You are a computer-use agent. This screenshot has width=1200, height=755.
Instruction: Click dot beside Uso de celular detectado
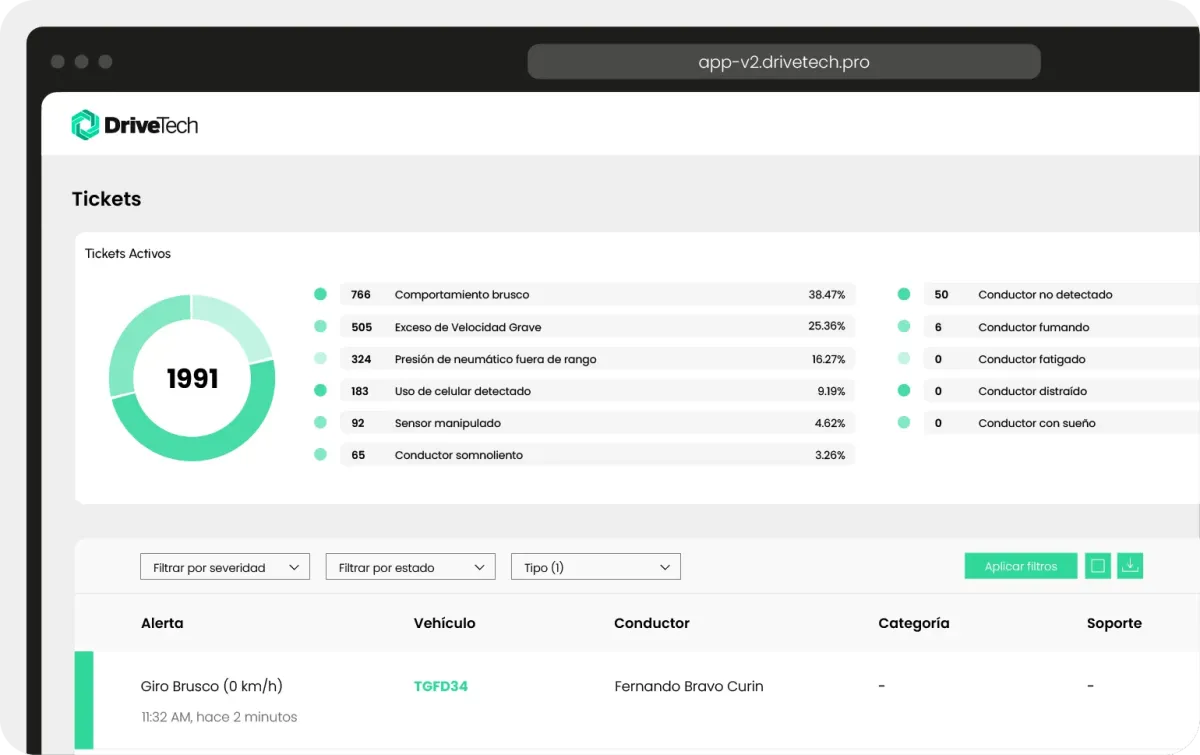point(320,391)
